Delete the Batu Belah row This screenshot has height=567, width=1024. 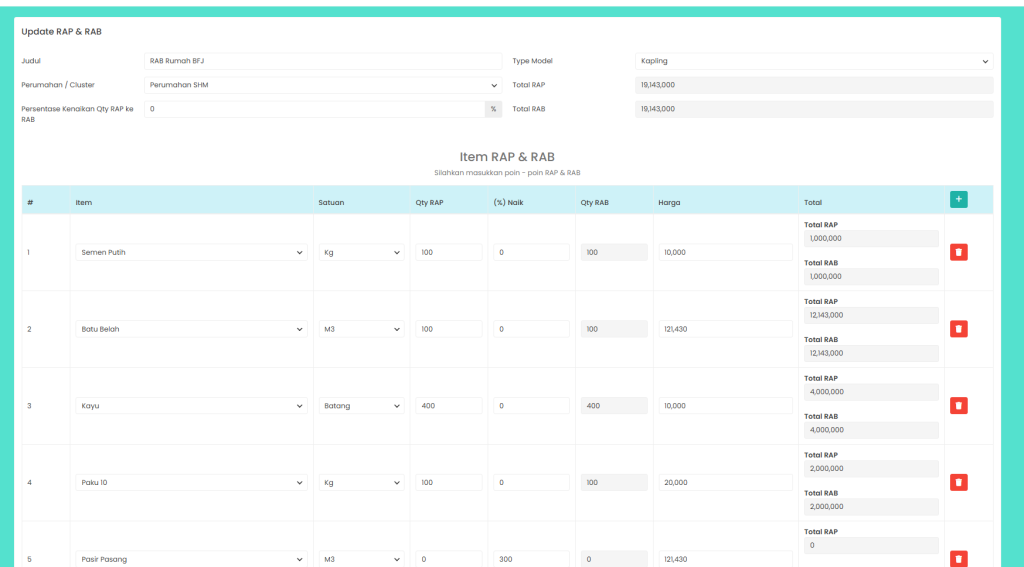pyautogui.click(x=958, y=329)
